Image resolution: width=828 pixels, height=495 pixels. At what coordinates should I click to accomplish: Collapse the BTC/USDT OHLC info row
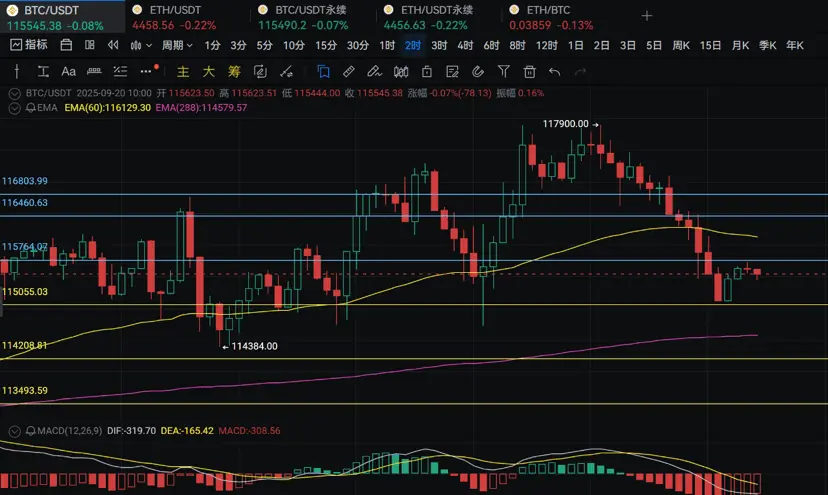[14, 94]
